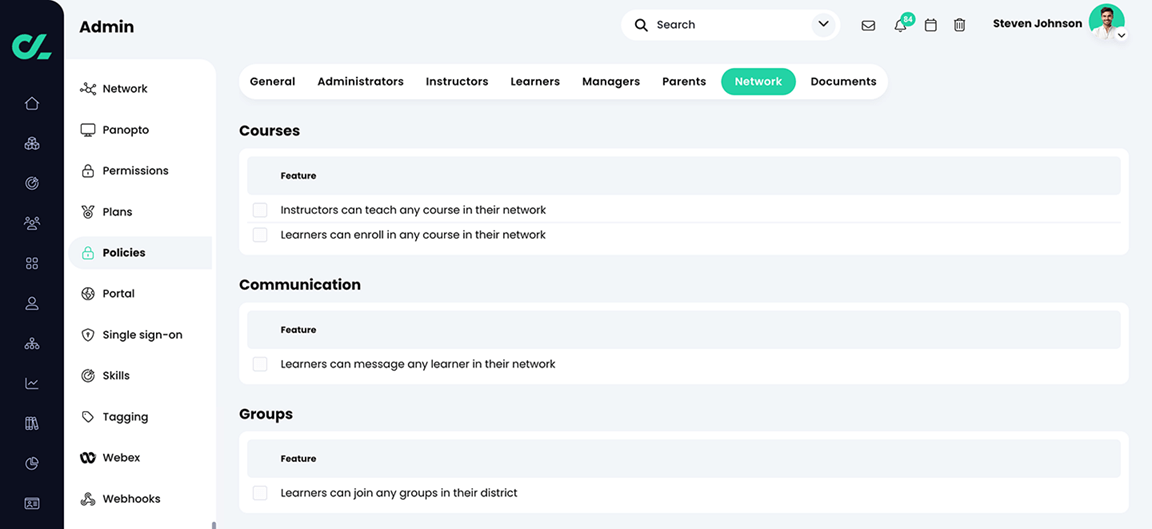This screenshot has height=529, width=1152.
Task: Switch to the Instructors tab
Action: [457, 82]
